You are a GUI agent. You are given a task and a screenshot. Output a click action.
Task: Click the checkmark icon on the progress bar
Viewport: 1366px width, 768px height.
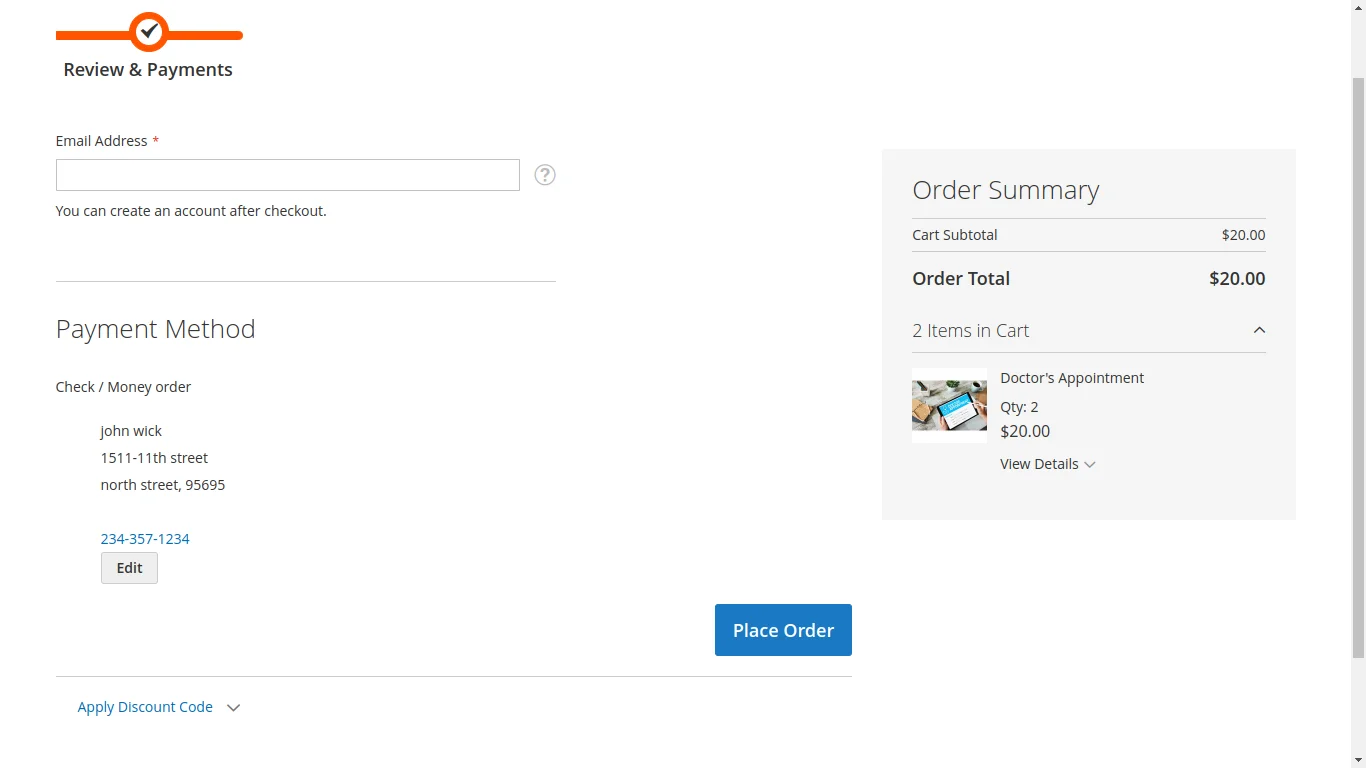(x=148, y=30)
